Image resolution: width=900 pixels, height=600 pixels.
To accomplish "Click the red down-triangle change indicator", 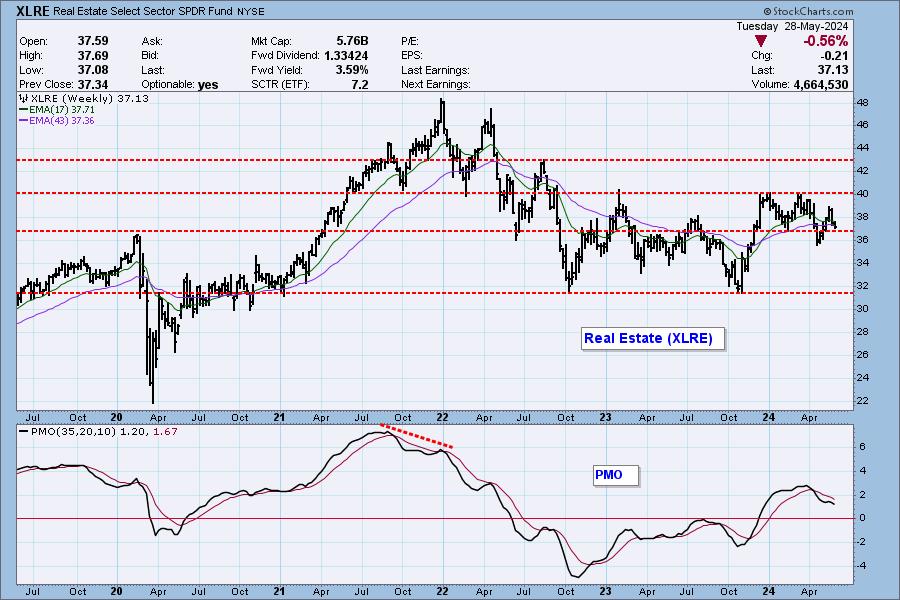I will click(x=761, y=41).
